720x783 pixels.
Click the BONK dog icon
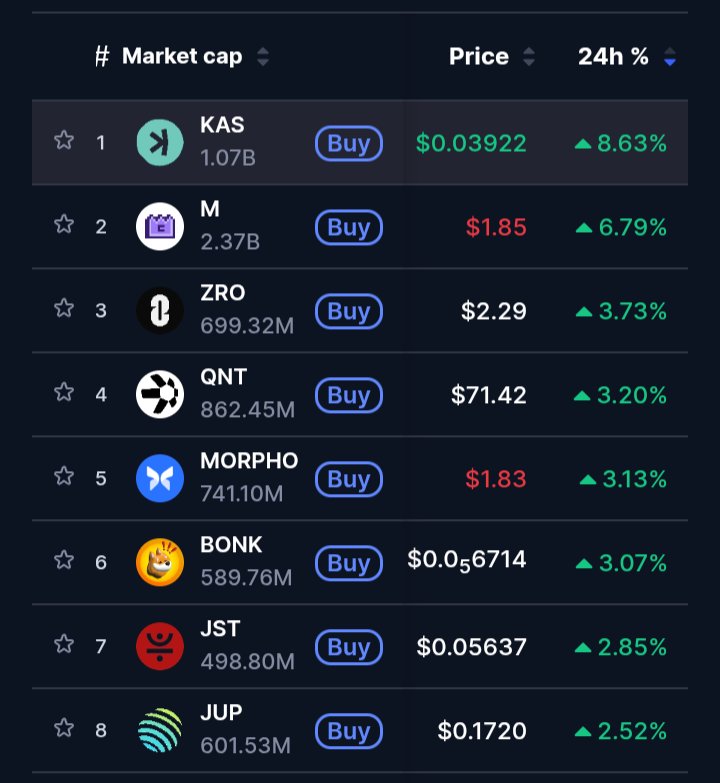(x=160, y=562)
